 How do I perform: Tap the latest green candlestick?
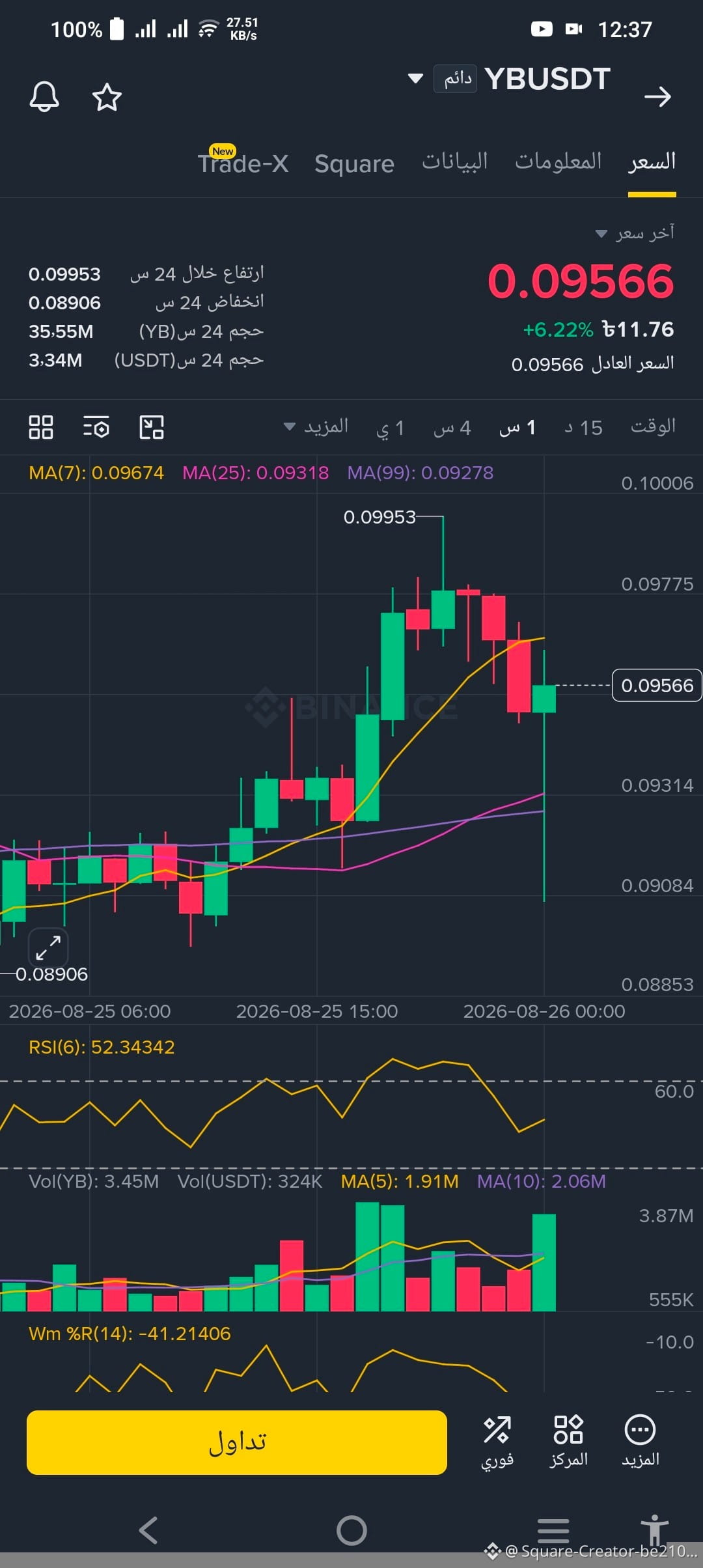click(x=544, y=699)
